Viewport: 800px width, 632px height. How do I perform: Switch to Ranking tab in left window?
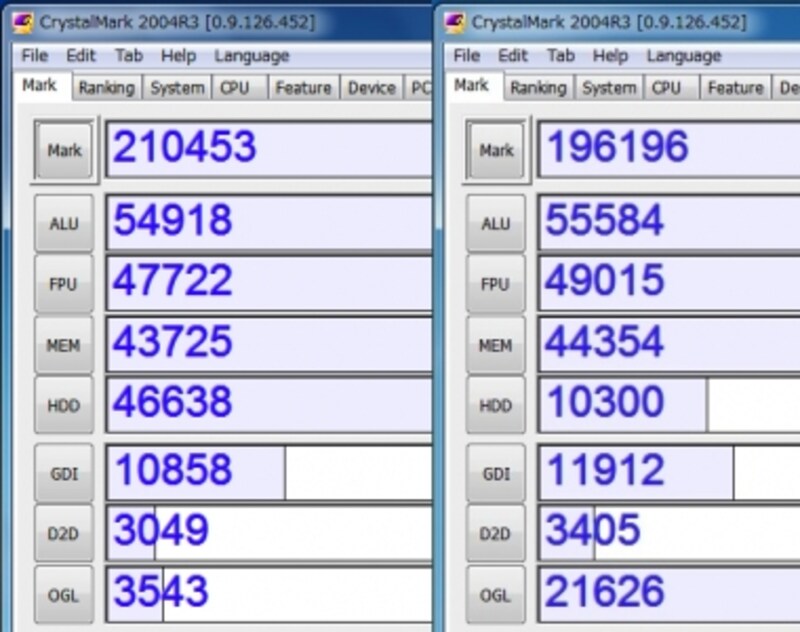[107, 88]
